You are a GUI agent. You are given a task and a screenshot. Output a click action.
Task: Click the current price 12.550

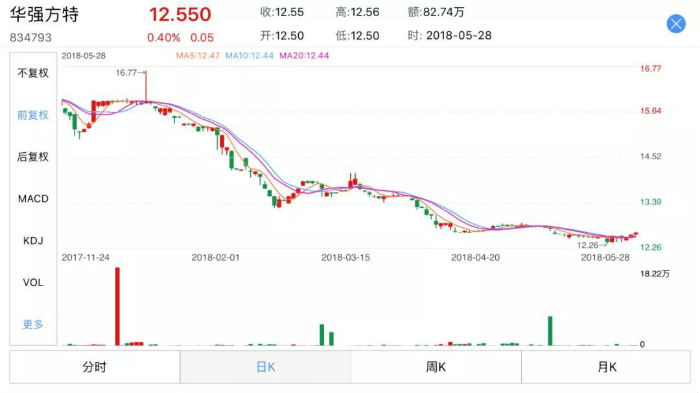pos(180,15)
